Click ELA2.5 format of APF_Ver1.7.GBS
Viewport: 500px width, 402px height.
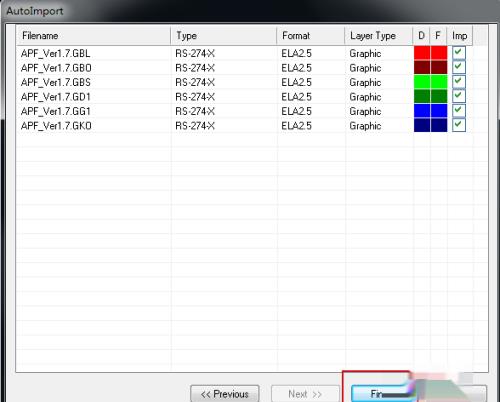[296, 82]
